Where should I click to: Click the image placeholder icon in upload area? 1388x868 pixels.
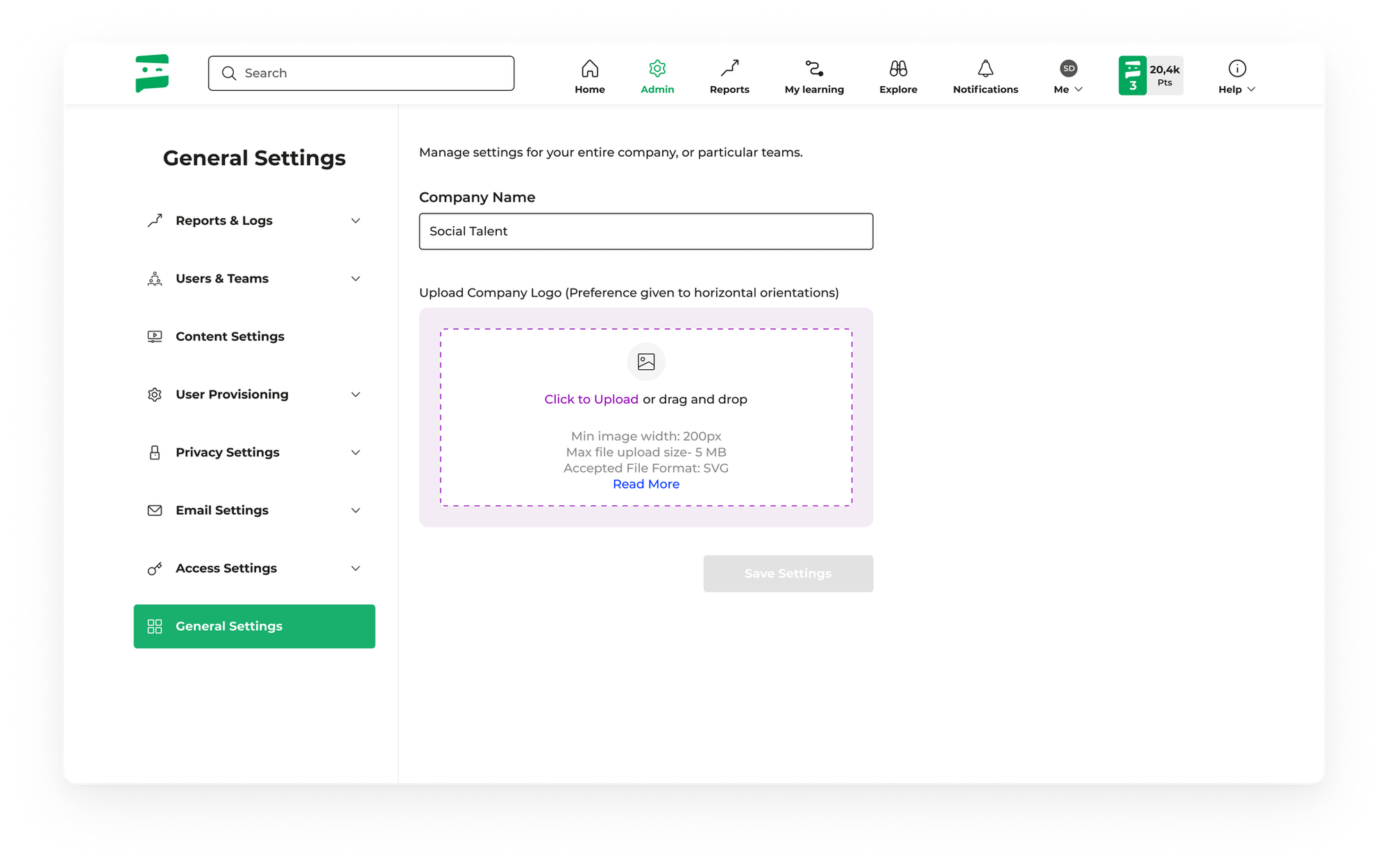pyautogui.click(x=646, y=361)
